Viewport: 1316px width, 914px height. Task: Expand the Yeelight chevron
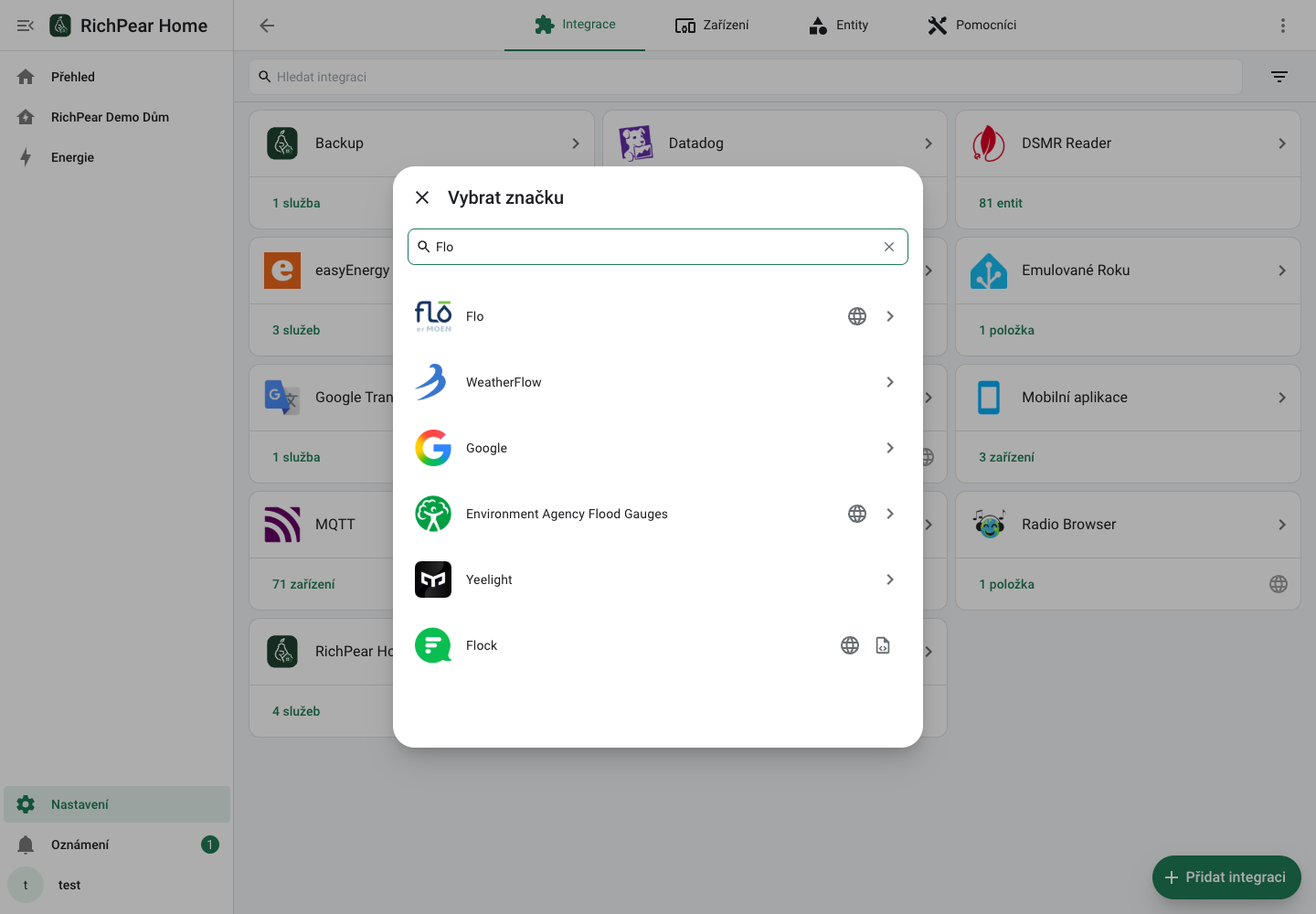tap(890, 579)
